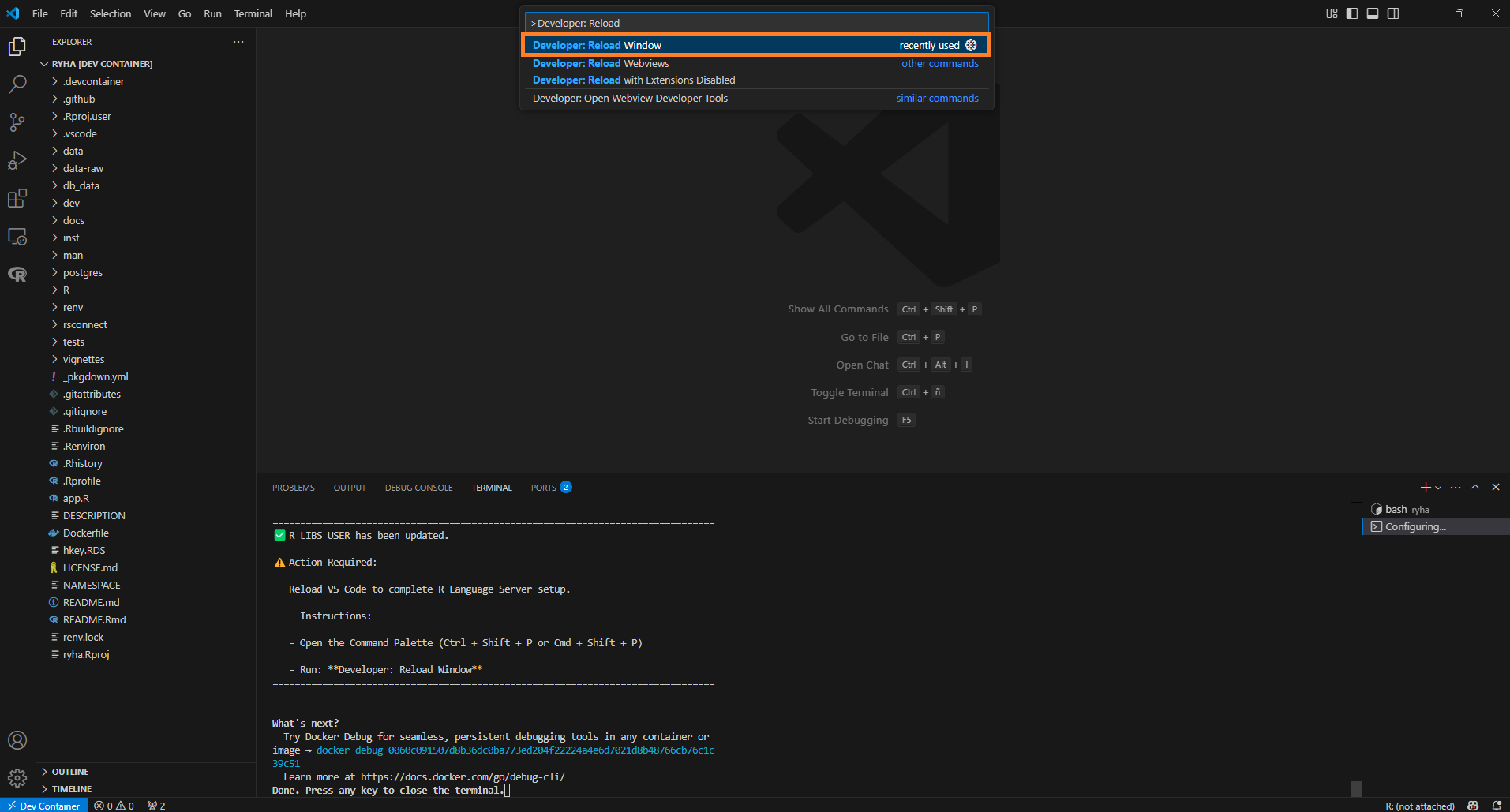
Task: Select Reload with Extensions Disabled command
Action: pyautogui.click(x=755, y=80)
